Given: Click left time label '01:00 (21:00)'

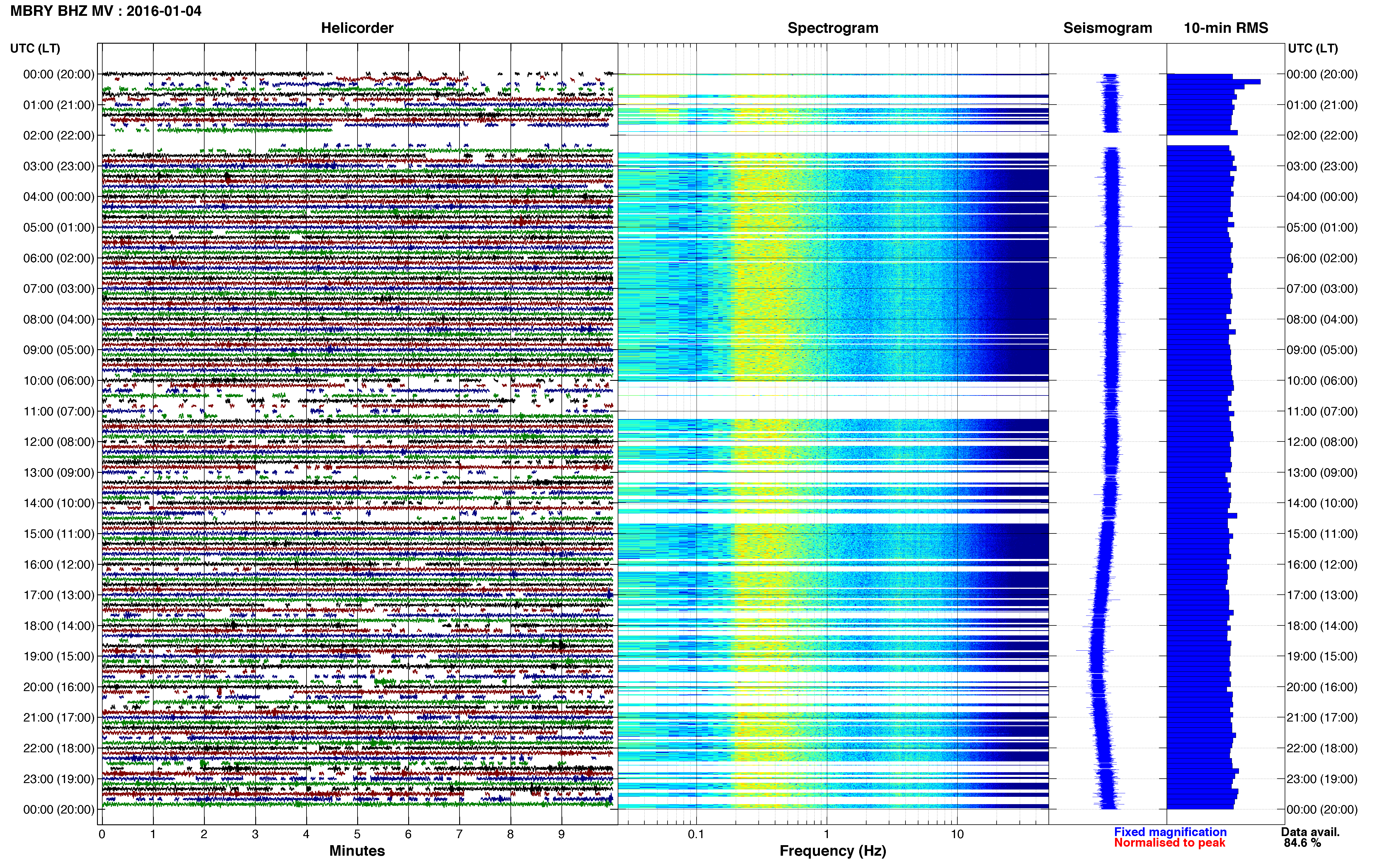Looking at the screenshot, I should point(59,105).
